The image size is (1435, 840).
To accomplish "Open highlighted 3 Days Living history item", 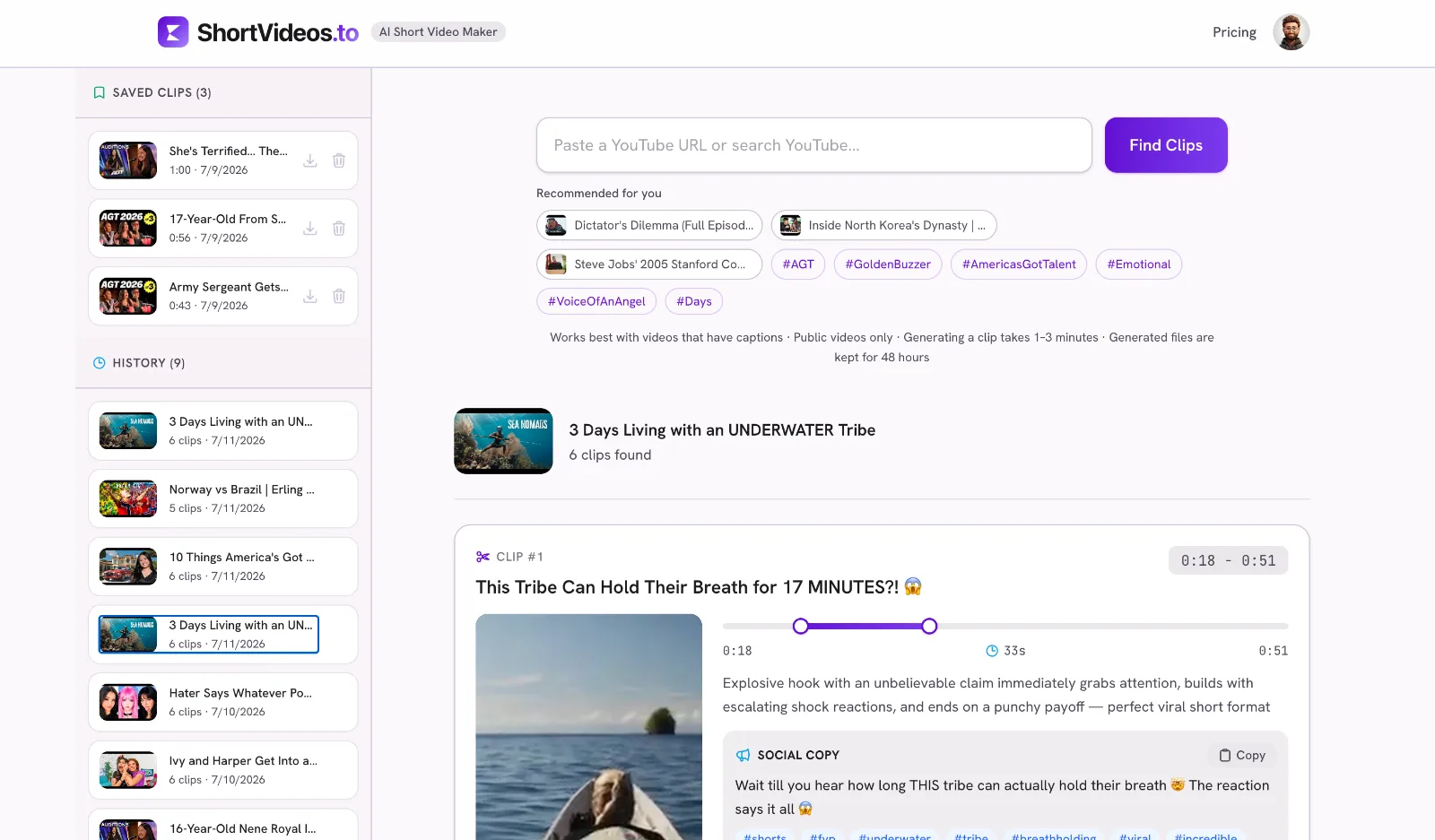I will [x=223, y=635].
